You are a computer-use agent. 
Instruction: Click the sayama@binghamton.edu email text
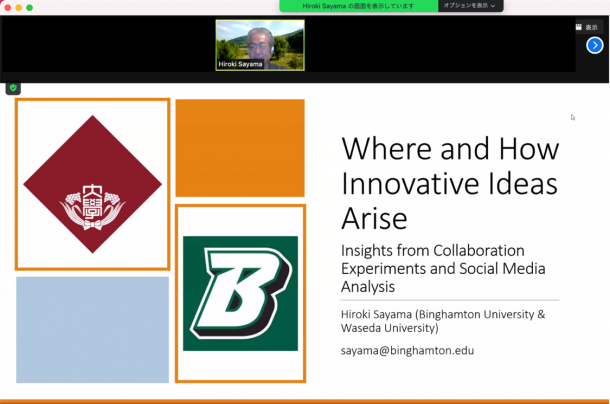click(407, 350)
